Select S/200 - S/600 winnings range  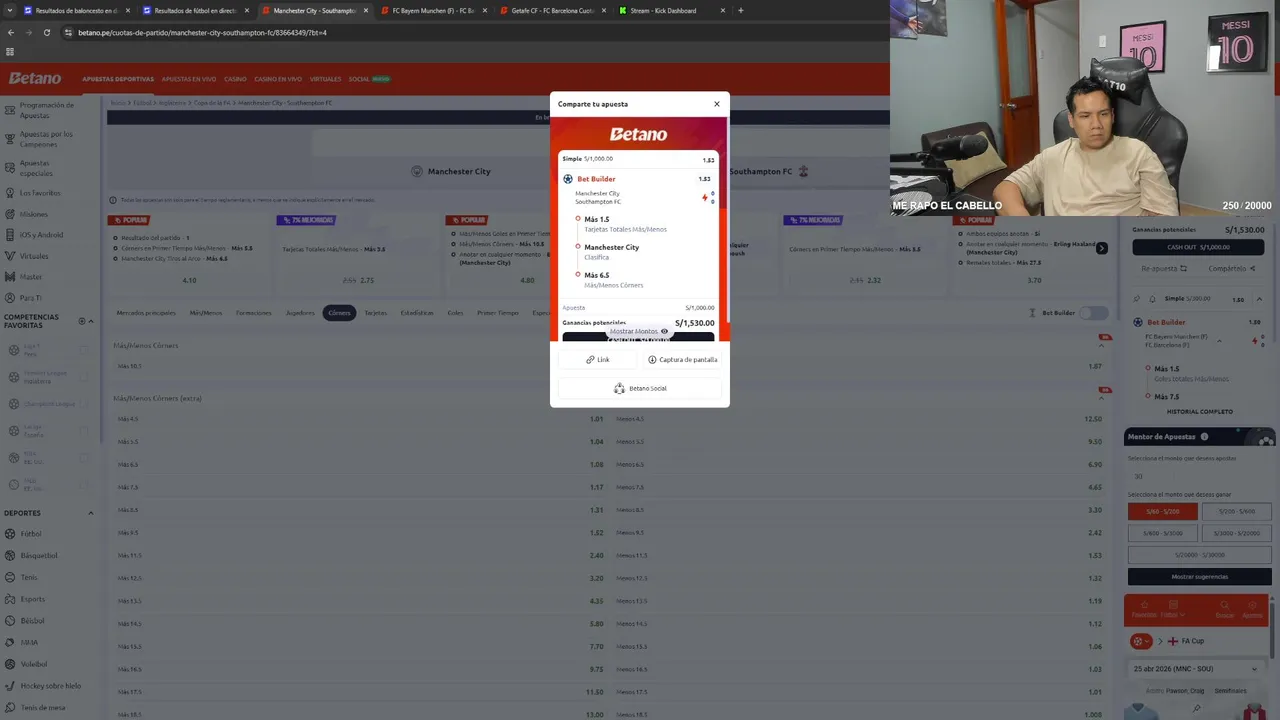point(1236,511)
